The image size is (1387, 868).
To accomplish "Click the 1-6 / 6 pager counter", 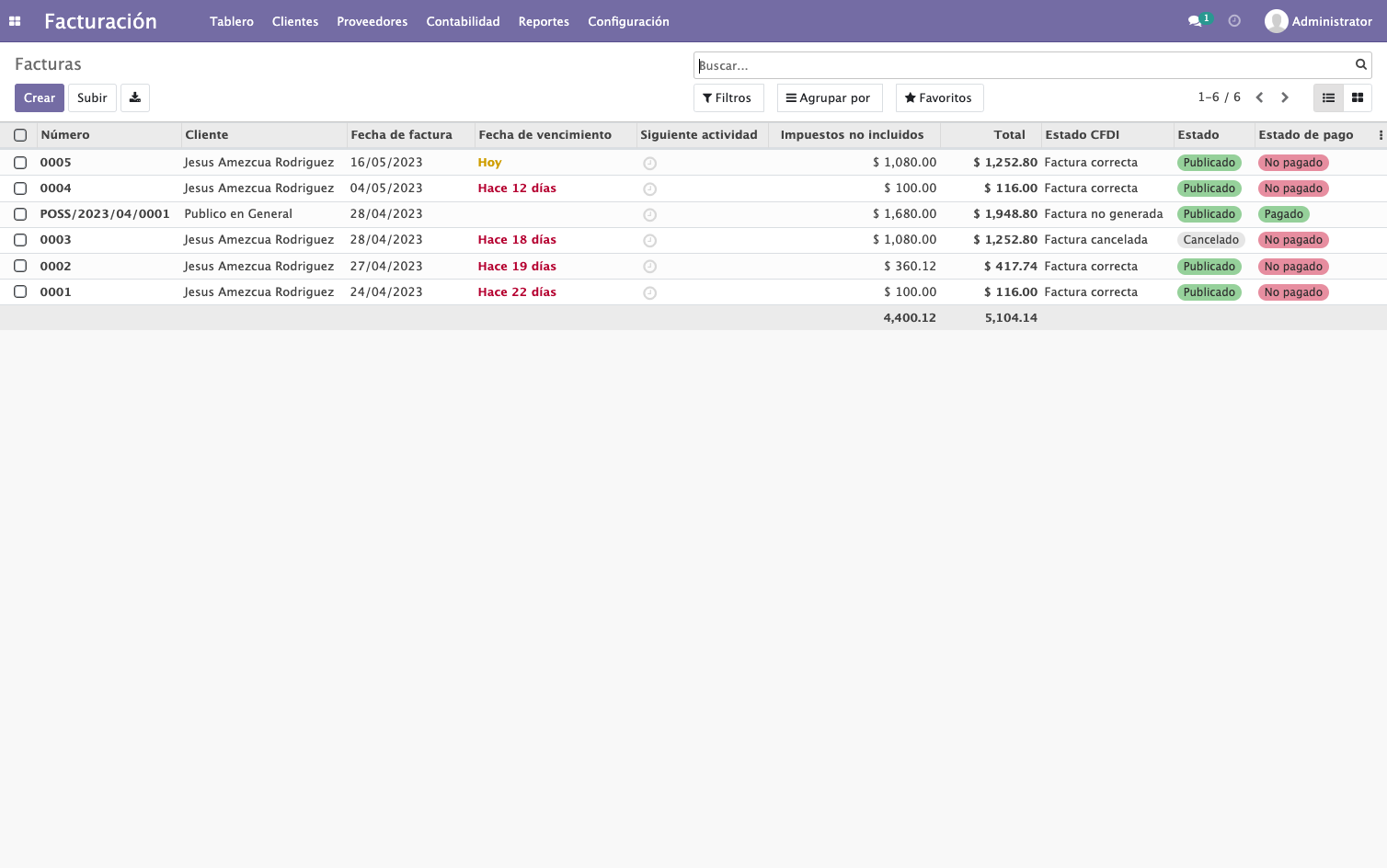I will (1219, 97).
